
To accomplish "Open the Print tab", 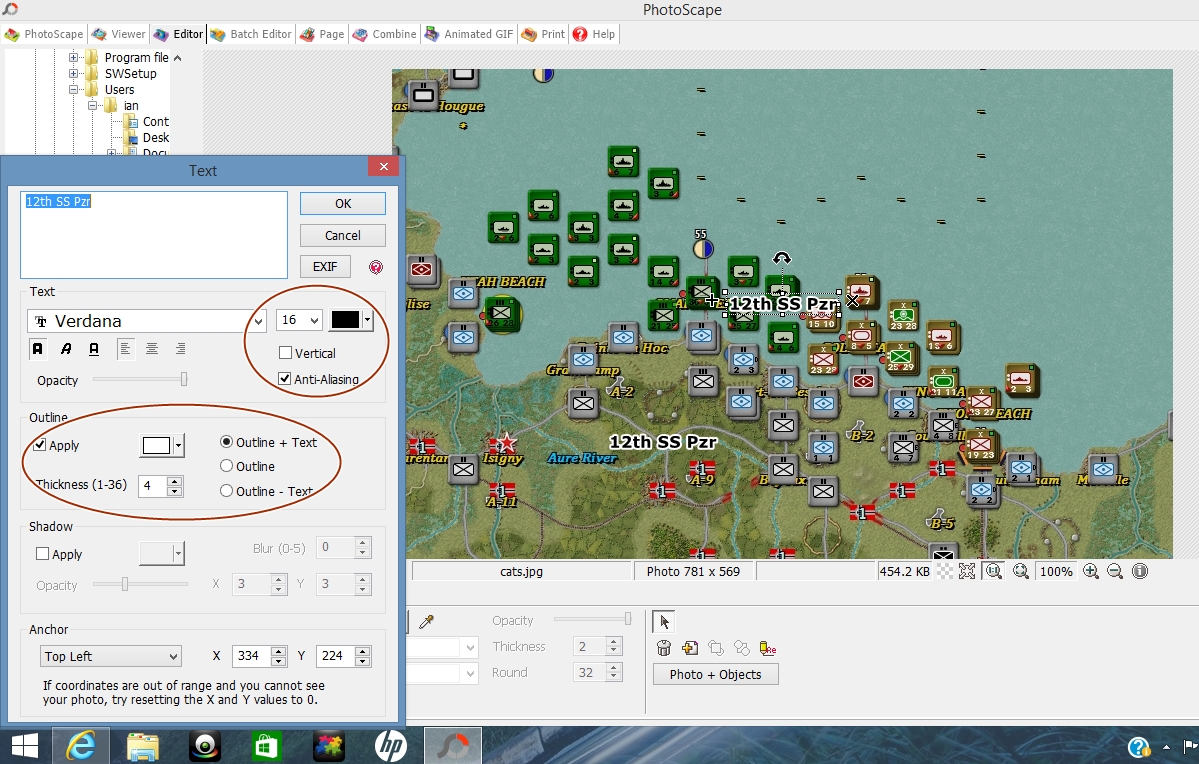I will [543, 34].
